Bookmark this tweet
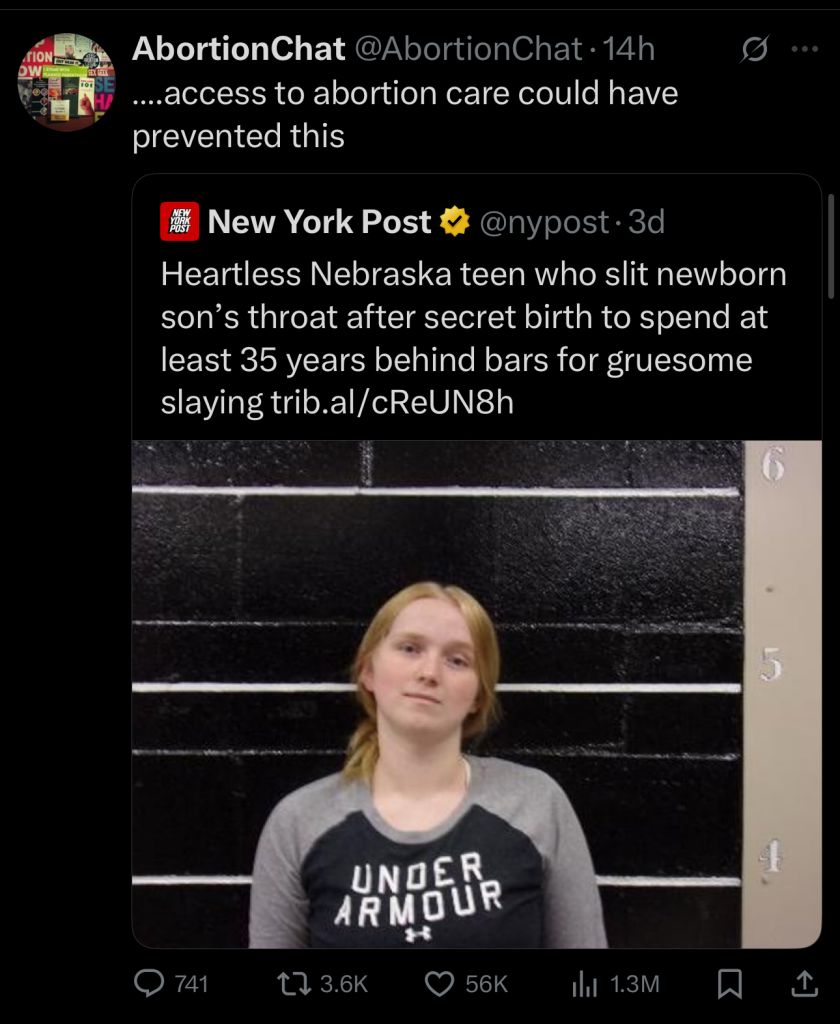Screen dimensions: 840x1024 [x=730, y=984]
